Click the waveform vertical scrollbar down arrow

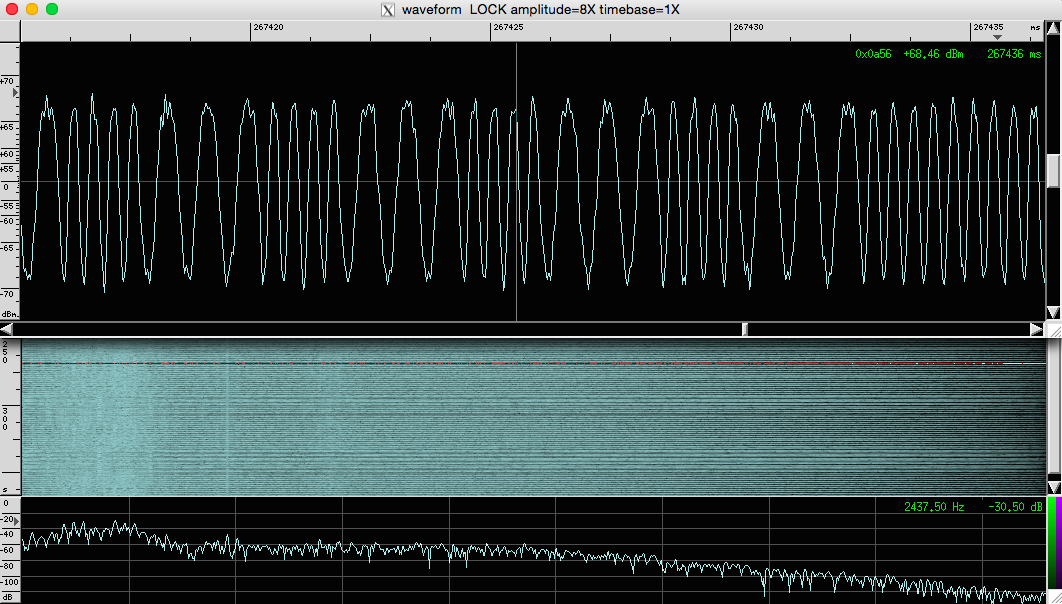tap(1053, 312)
